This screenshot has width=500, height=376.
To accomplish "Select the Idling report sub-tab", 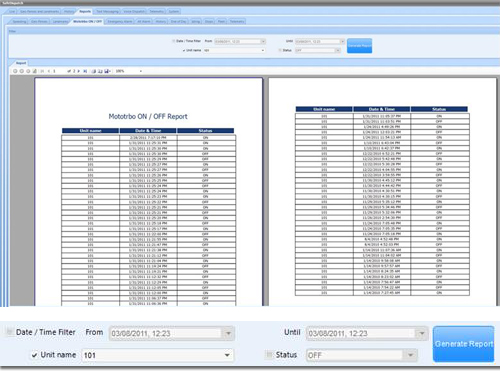I will click(196, 21).
